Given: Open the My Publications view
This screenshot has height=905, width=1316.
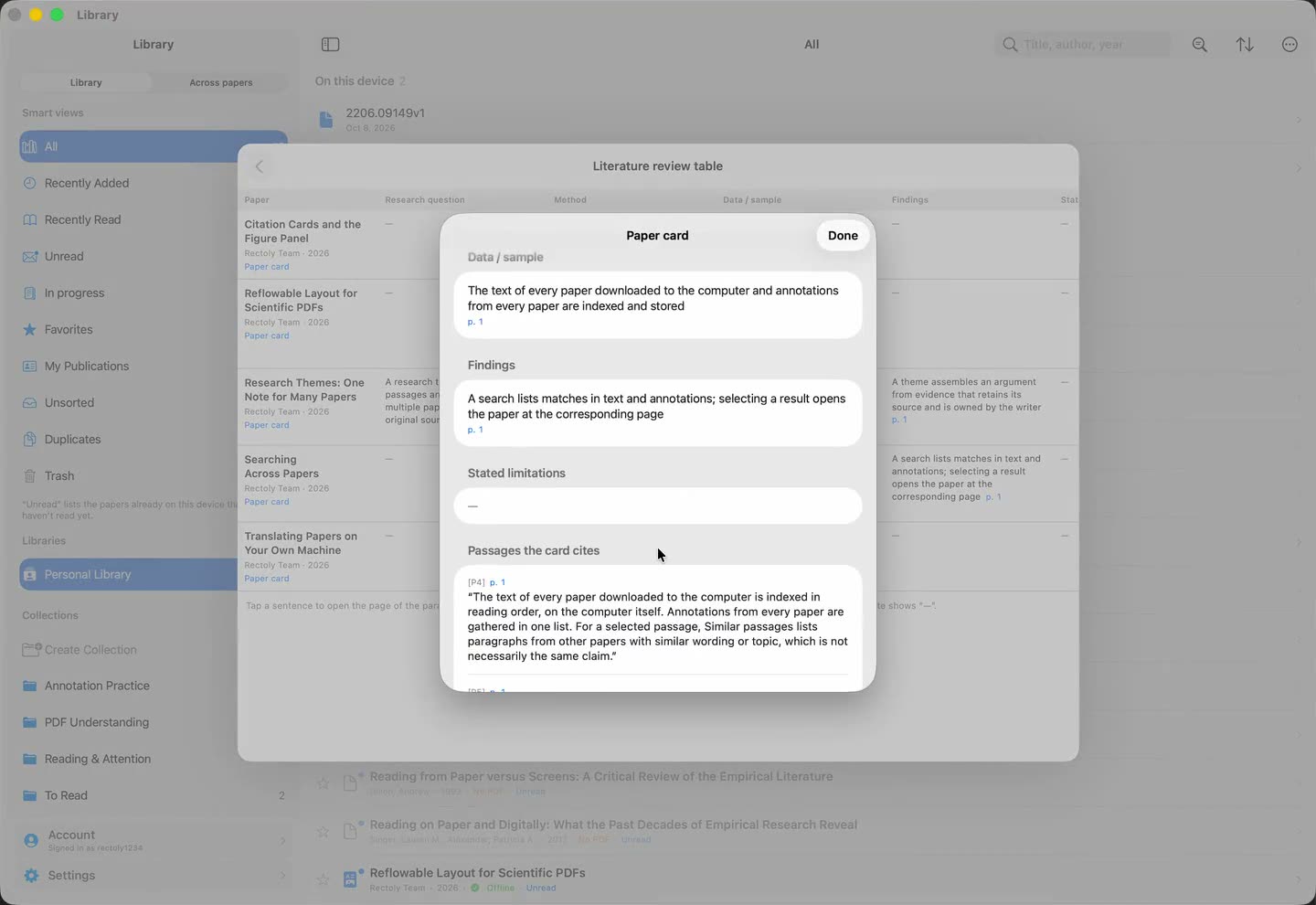Looking at the screenshot, I should click(x=154, y=366).
